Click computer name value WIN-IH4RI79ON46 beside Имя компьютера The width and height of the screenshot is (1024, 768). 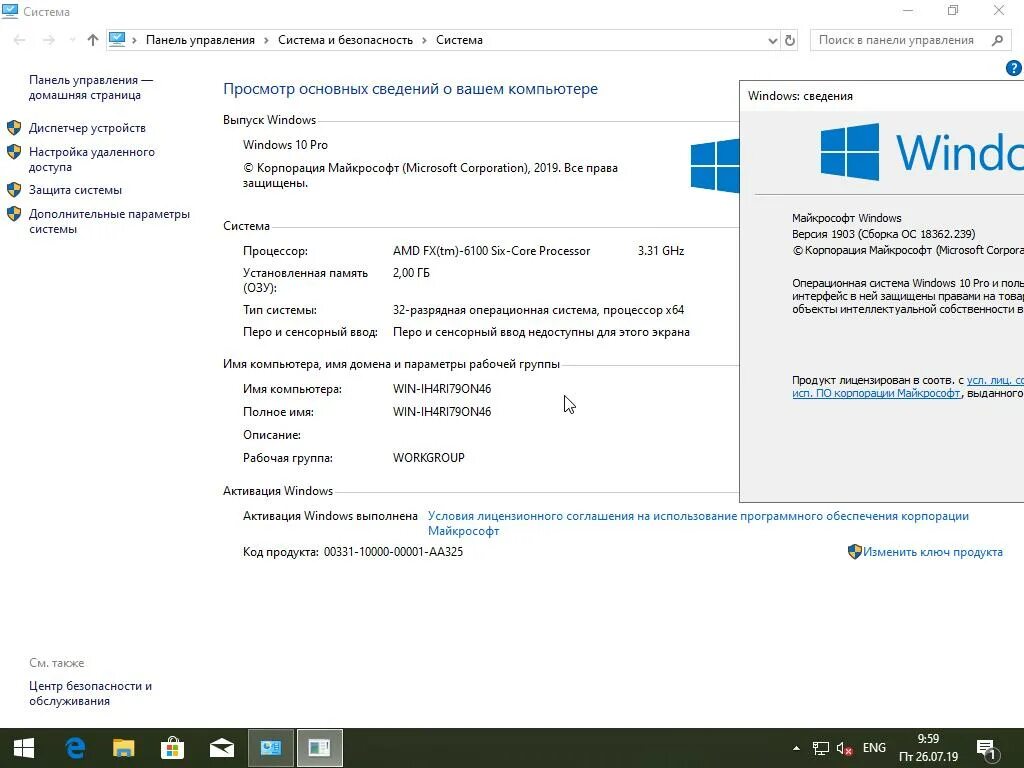(x=442, y=389)
